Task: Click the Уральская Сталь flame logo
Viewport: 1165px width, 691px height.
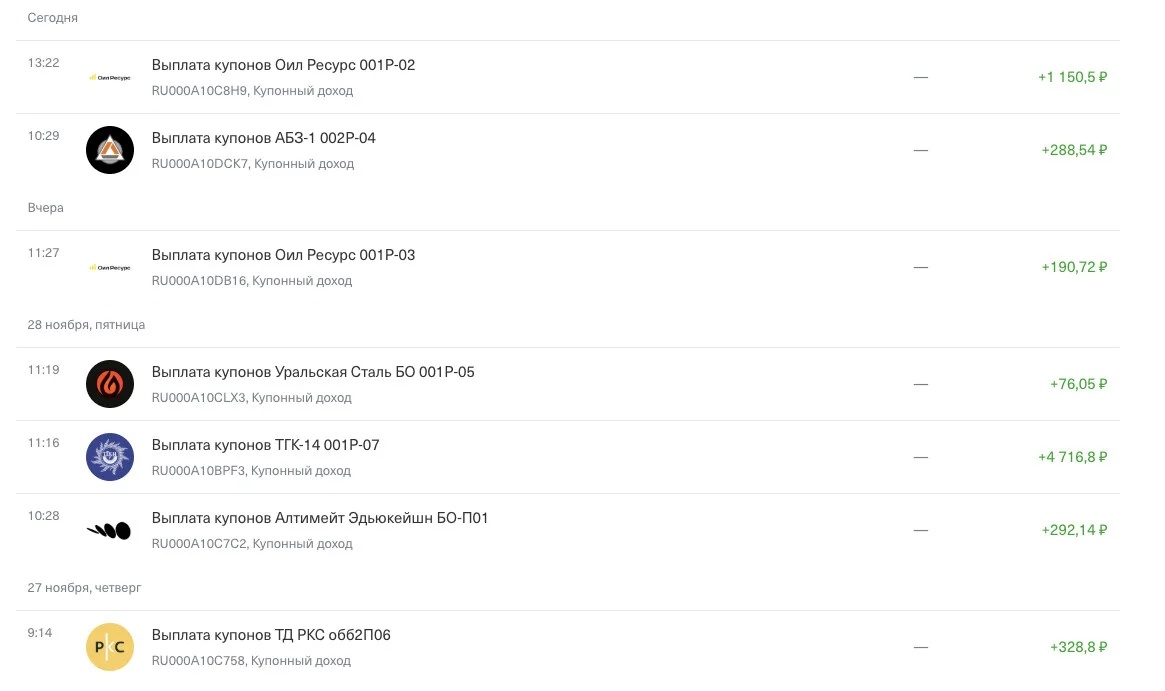Action: [110, 384]
